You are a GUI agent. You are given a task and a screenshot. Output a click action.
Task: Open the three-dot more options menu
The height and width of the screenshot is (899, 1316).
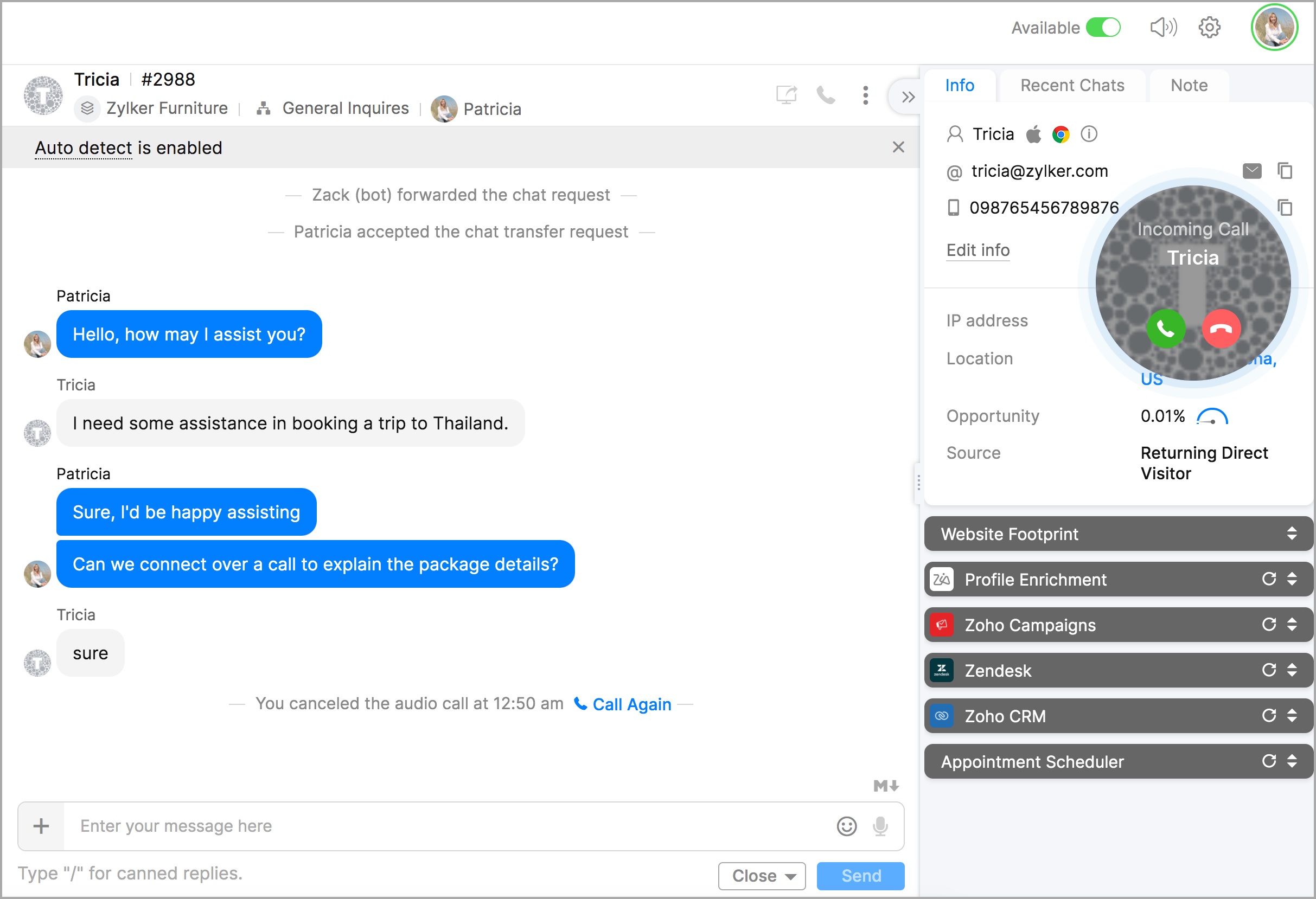pyautogui.click(x=865, y=95)
